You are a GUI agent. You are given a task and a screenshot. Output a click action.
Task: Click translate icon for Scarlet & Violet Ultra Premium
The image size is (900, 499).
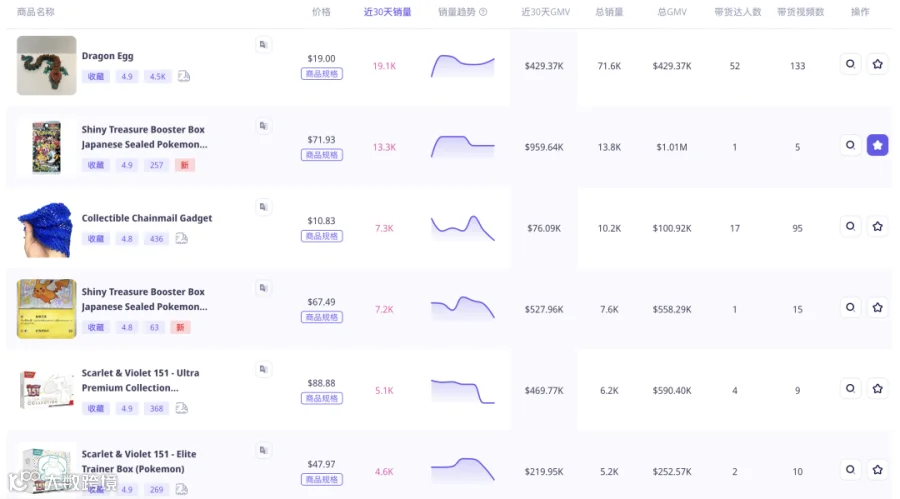tap(263, 369)
